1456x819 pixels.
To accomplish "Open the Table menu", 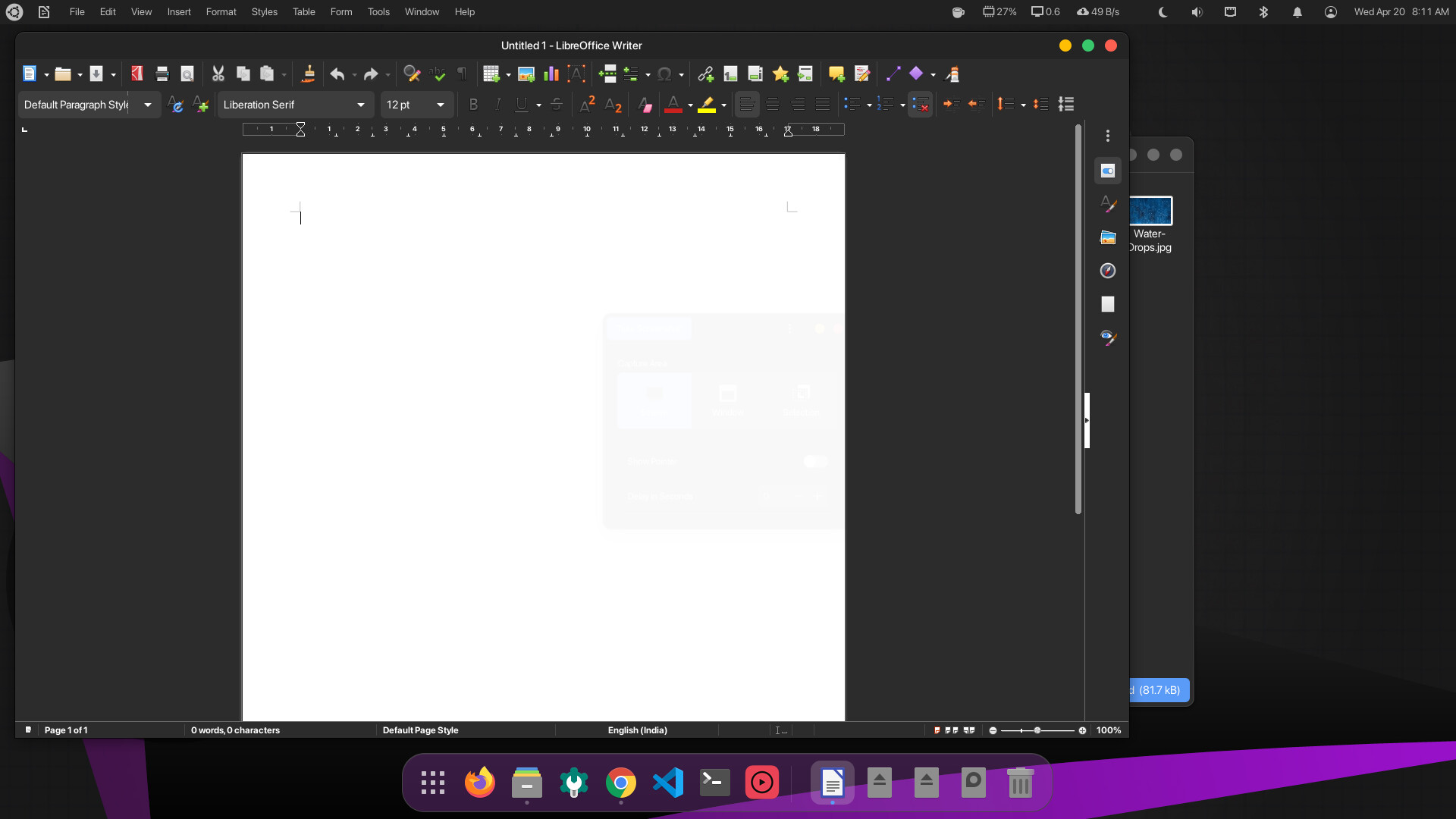I will (x=303, y=11).
